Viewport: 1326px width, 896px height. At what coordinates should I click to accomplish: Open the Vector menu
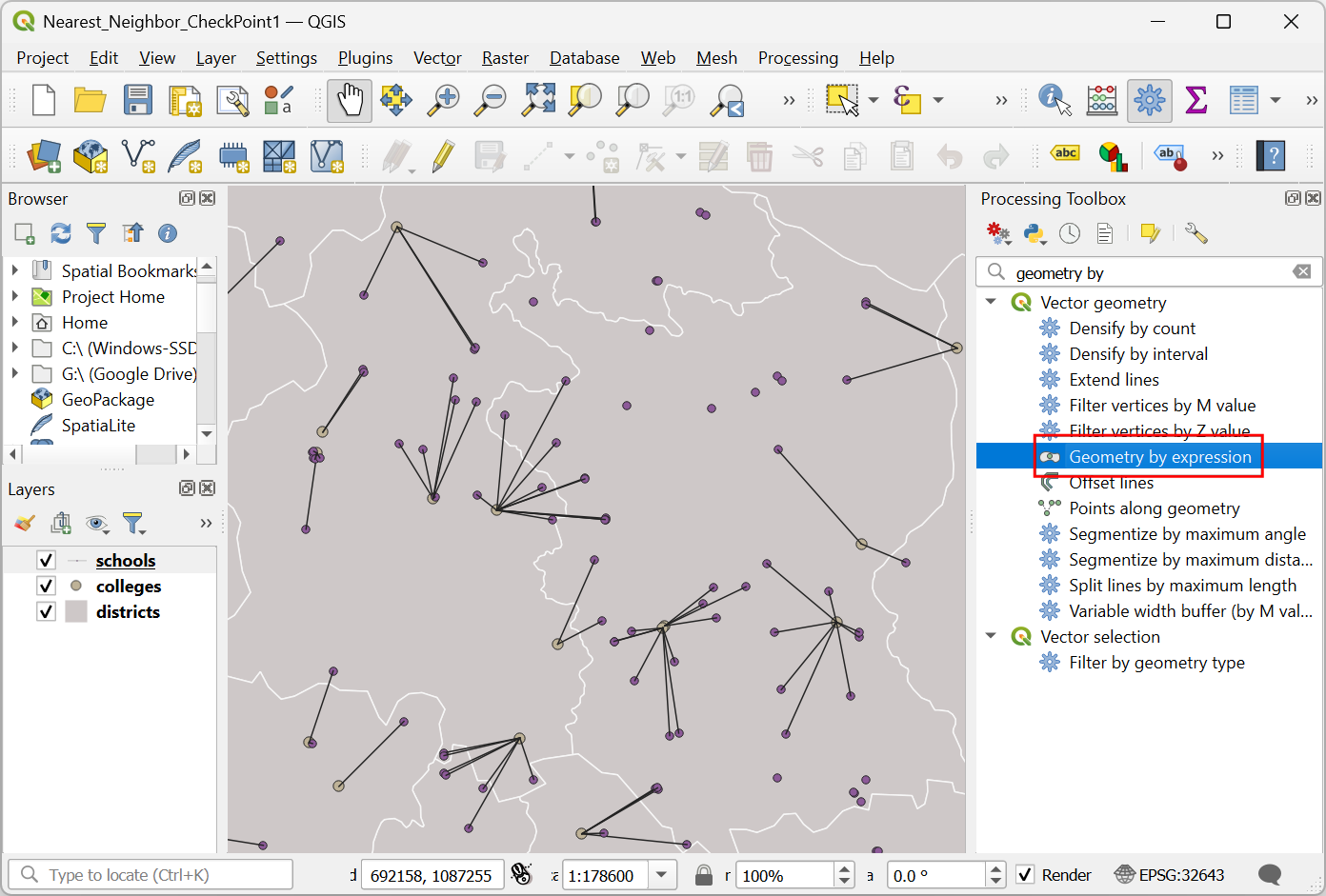[x=437, y=58]
